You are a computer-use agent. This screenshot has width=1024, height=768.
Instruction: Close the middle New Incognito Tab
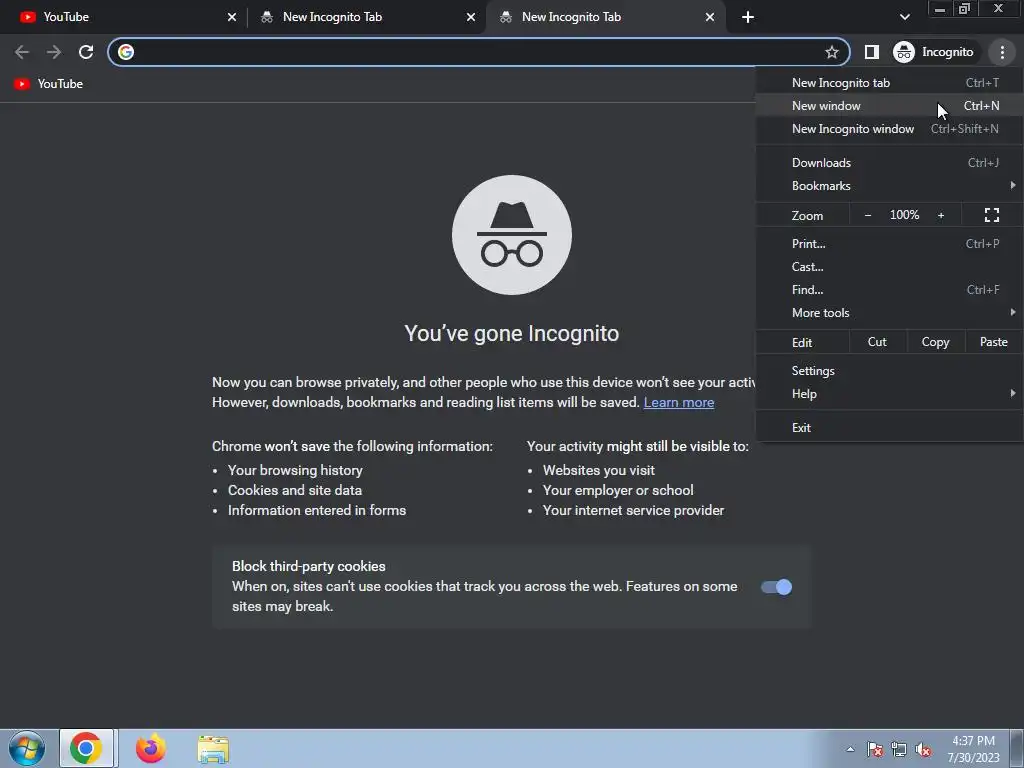point(471,17)
